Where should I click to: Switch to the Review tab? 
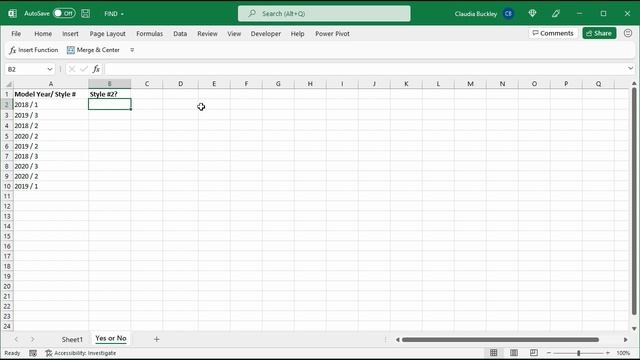click(207, 34)
